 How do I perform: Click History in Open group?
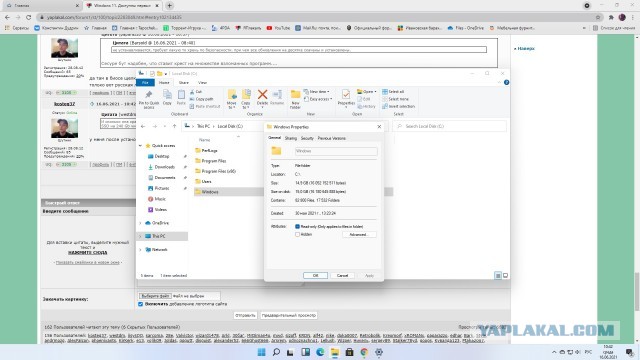click(x=366, y=106)
